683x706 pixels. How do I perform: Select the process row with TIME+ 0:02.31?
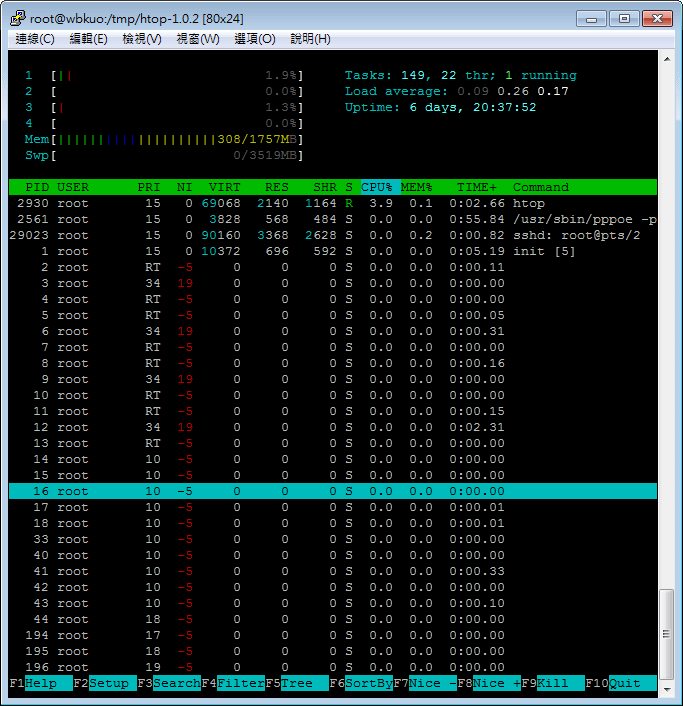333,427
